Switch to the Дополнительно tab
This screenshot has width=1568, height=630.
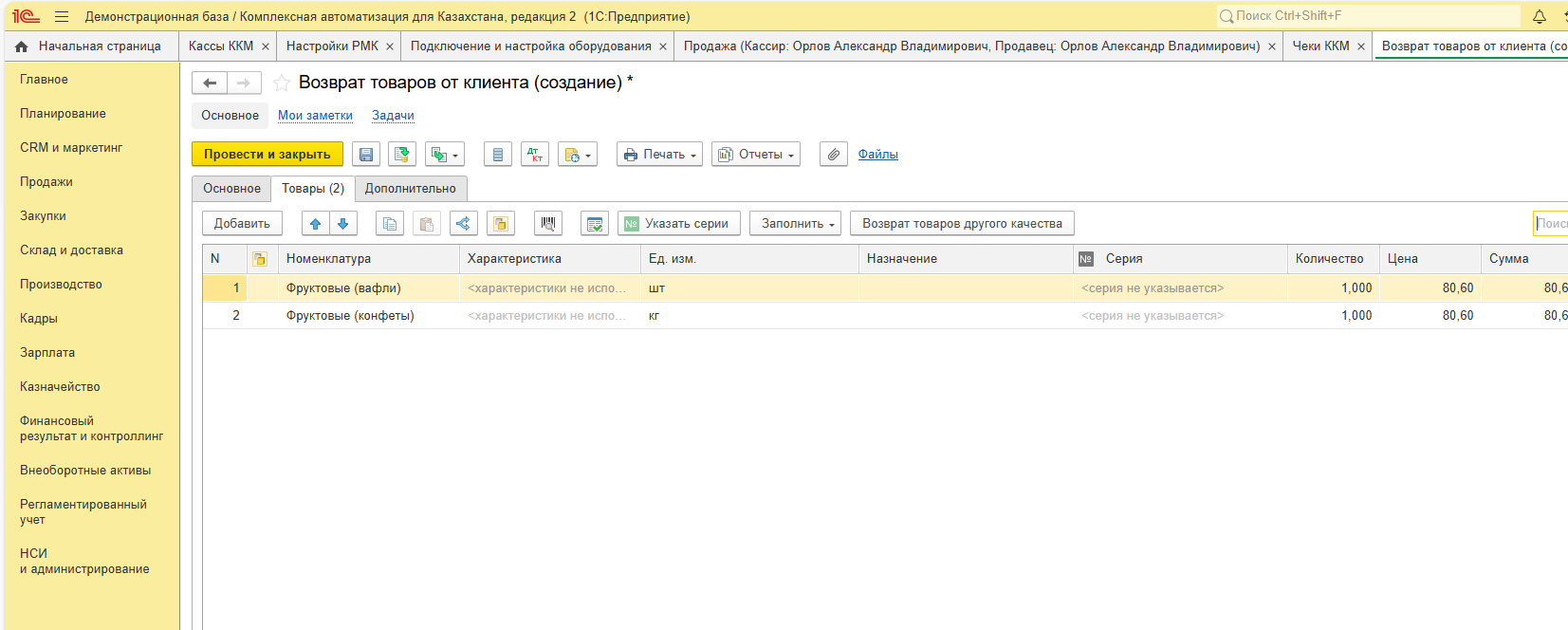tap(411, 189)
